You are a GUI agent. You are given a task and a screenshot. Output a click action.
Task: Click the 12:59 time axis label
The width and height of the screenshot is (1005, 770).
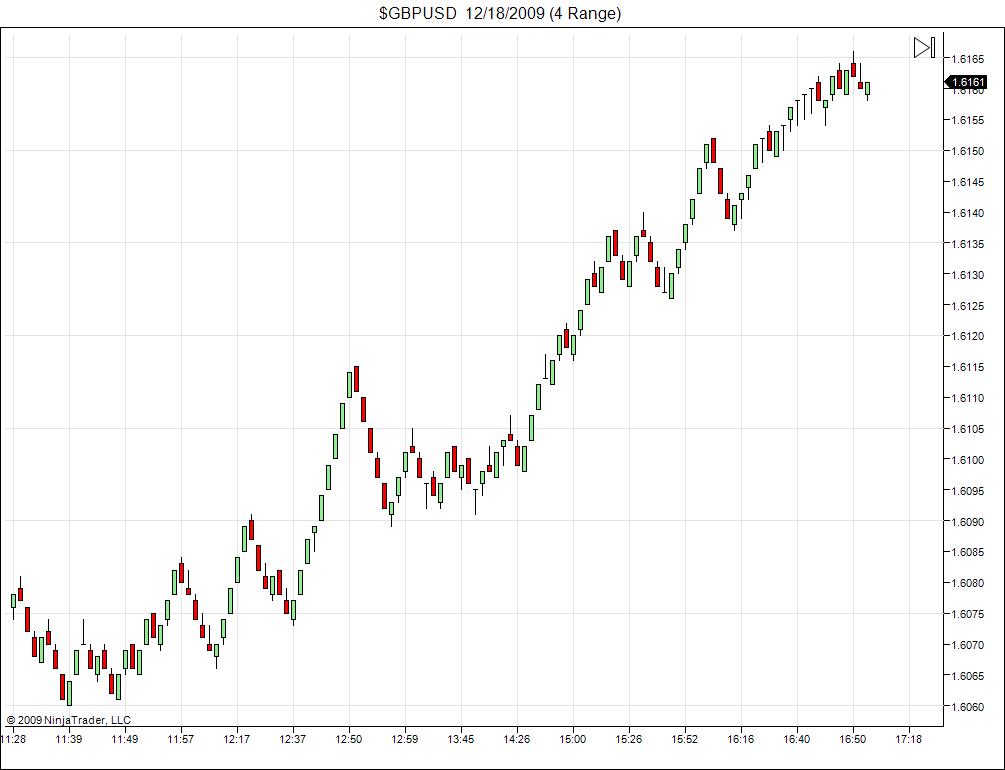click(x=404, y=739)
